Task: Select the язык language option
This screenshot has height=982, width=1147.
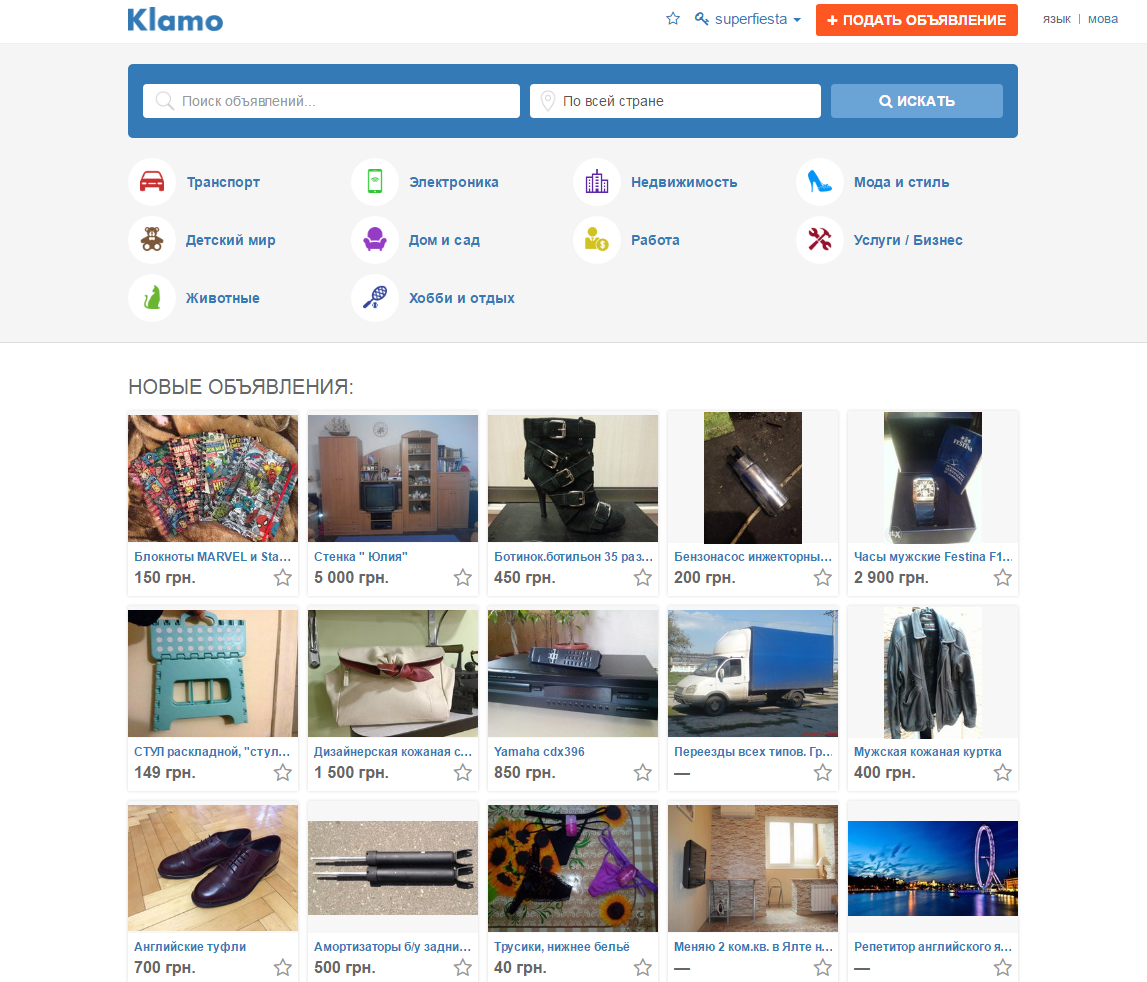Action: point(1056,19)
